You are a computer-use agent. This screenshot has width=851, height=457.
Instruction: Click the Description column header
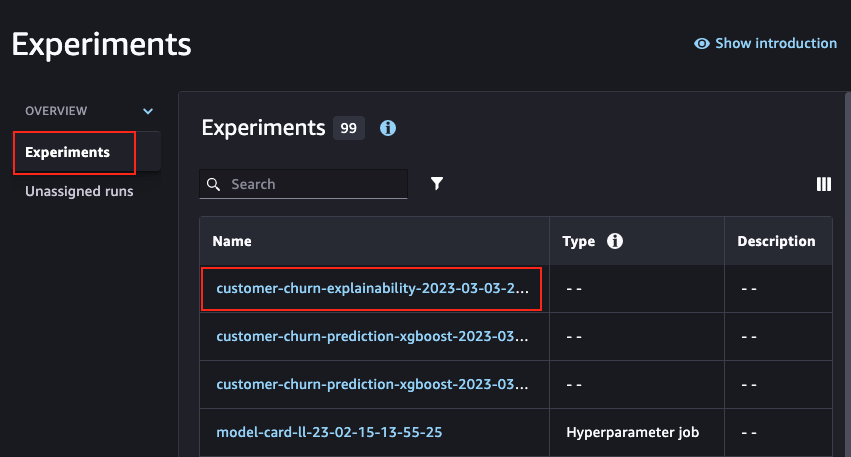[x=776, y=241]
